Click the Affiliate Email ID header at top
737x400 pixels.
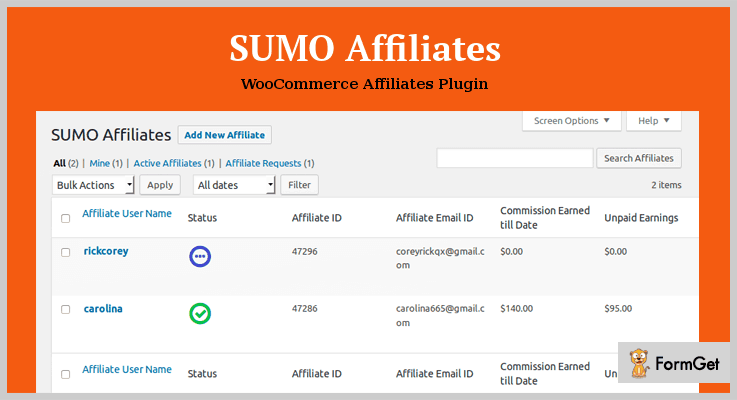tap(434, 218)
